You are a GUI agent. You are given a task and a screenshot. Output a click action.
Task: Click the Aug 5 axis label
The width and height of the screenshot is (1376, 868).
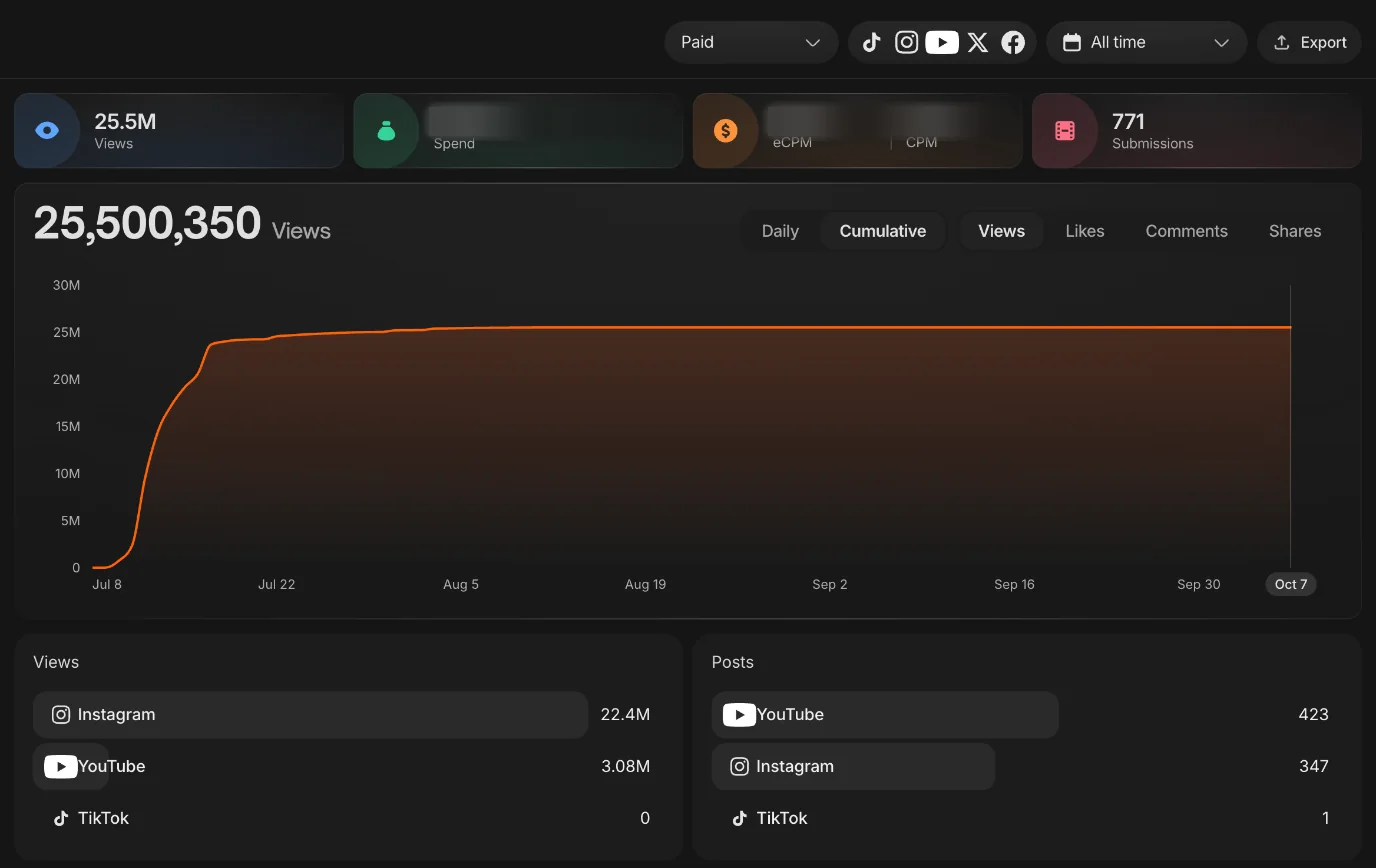[x=461, y=584]
